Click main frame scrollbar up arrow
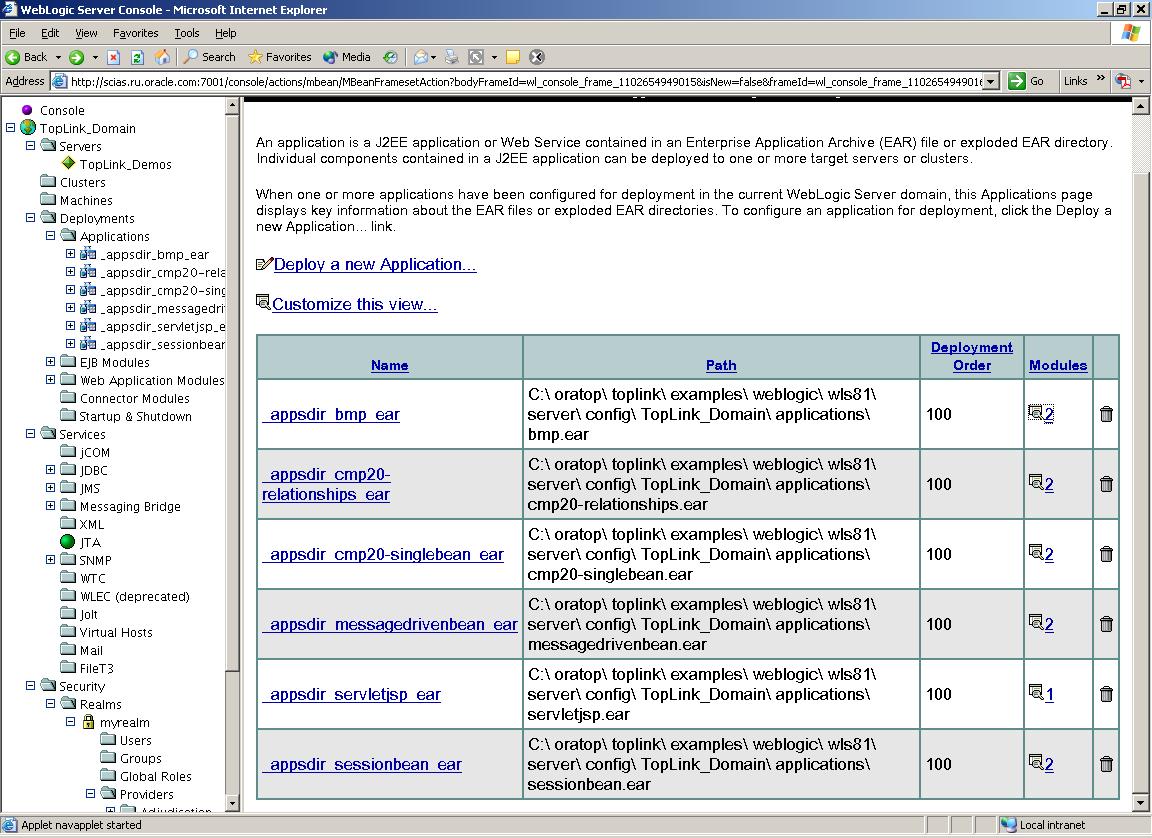The height and width of the screenshot is (838, 1152). coord(1140,107)
